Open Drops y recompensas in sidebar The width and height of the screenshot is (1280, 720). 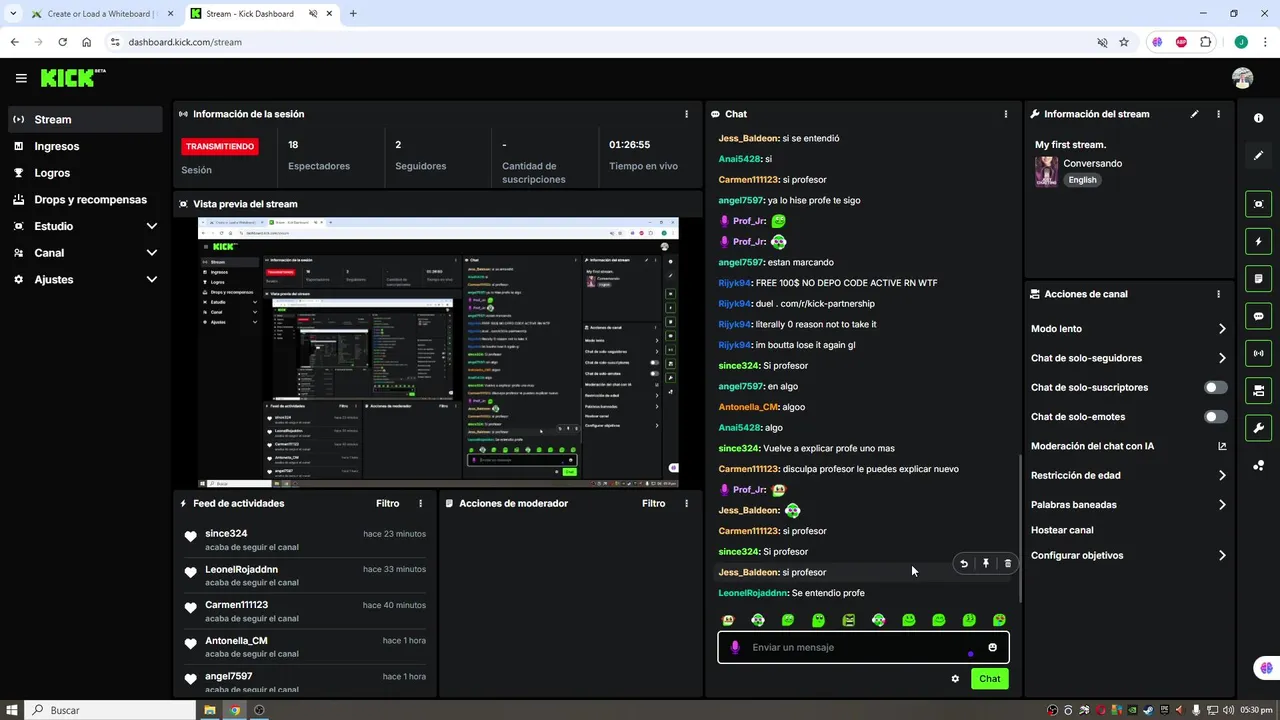85,200
